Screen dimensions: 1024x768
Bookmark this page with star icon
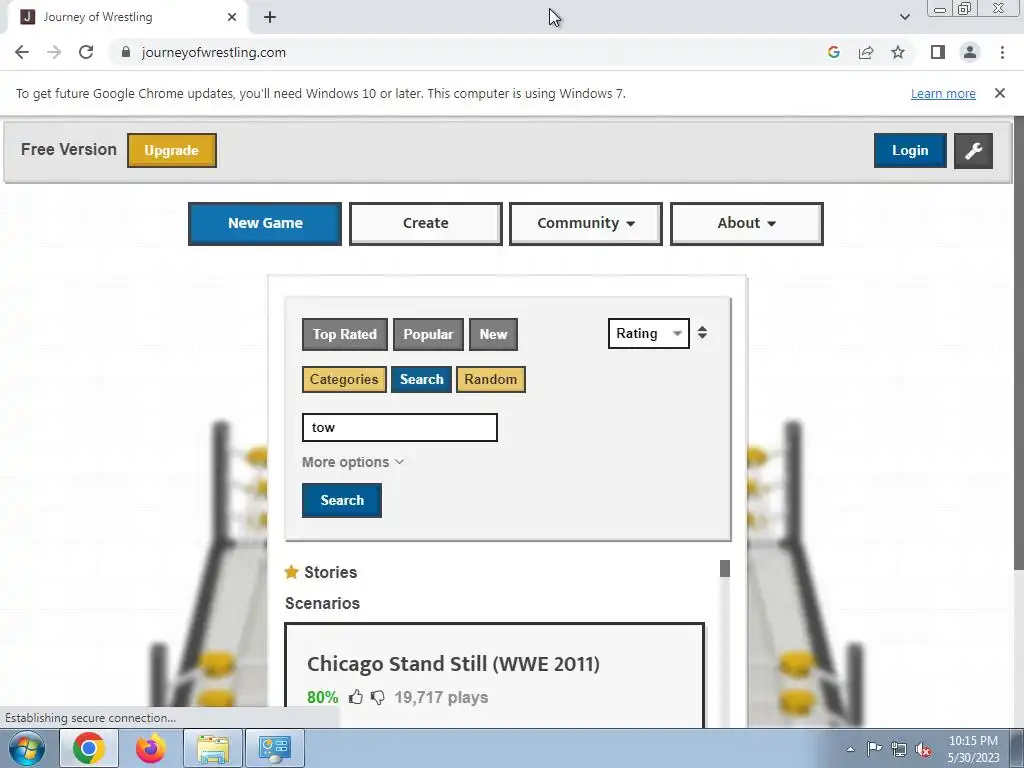(898, 52)
